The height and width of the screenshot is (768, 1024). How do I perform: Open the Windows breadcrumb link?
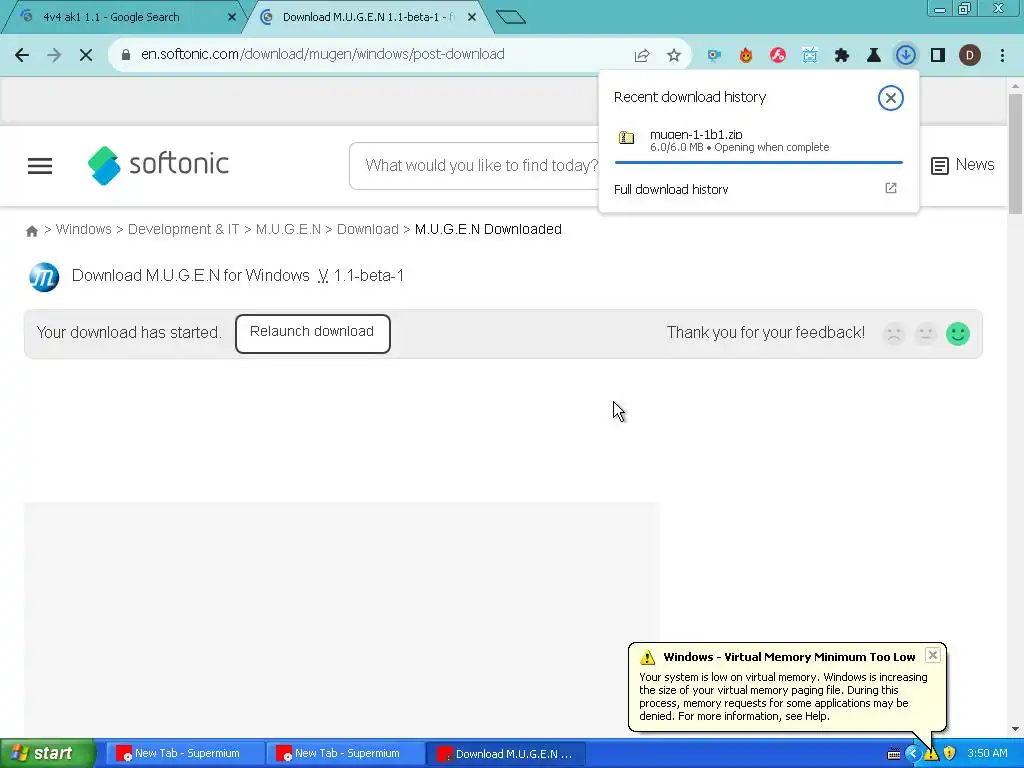point(84,229)
